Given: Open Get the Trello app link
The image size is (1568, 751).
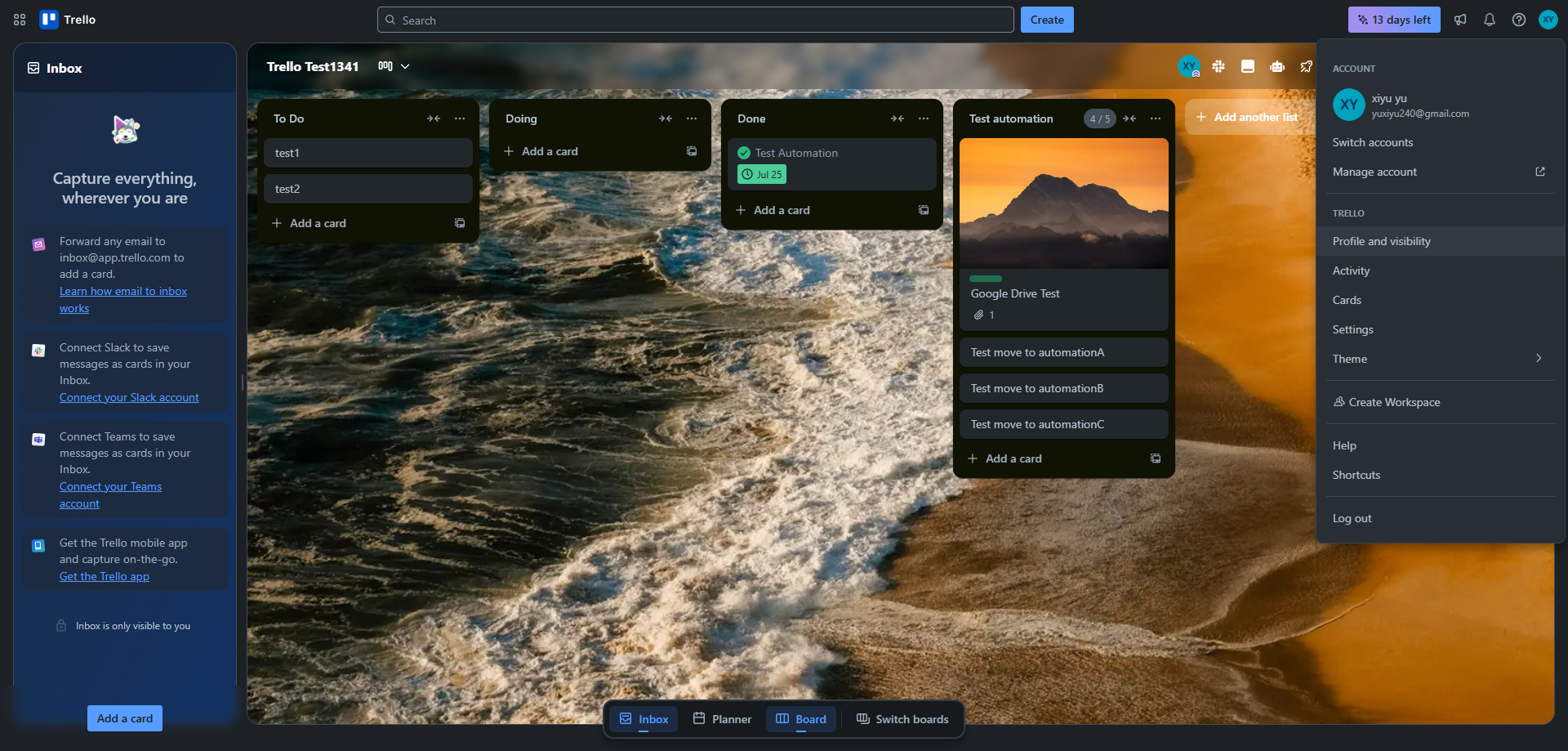Looking at the screenshot, I should (105, 576).
